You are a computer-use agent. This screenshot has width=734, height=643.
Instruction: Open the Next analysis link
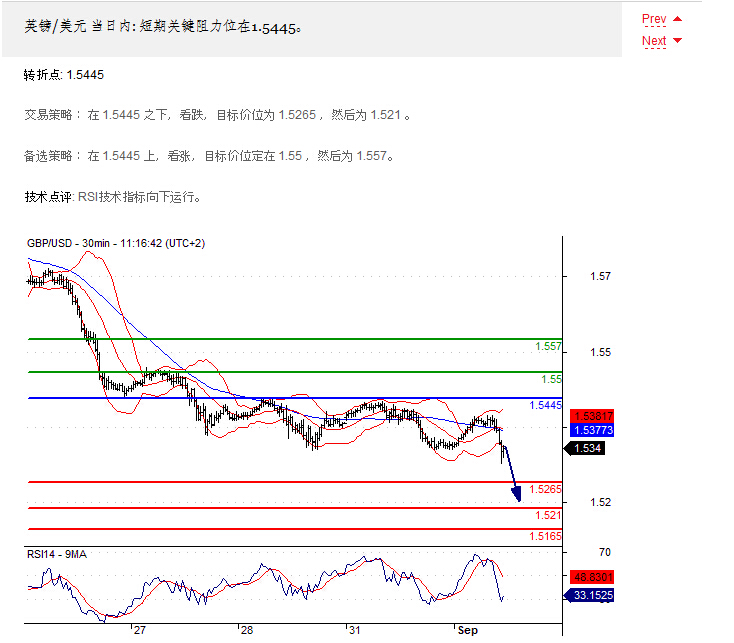point(653,41)
